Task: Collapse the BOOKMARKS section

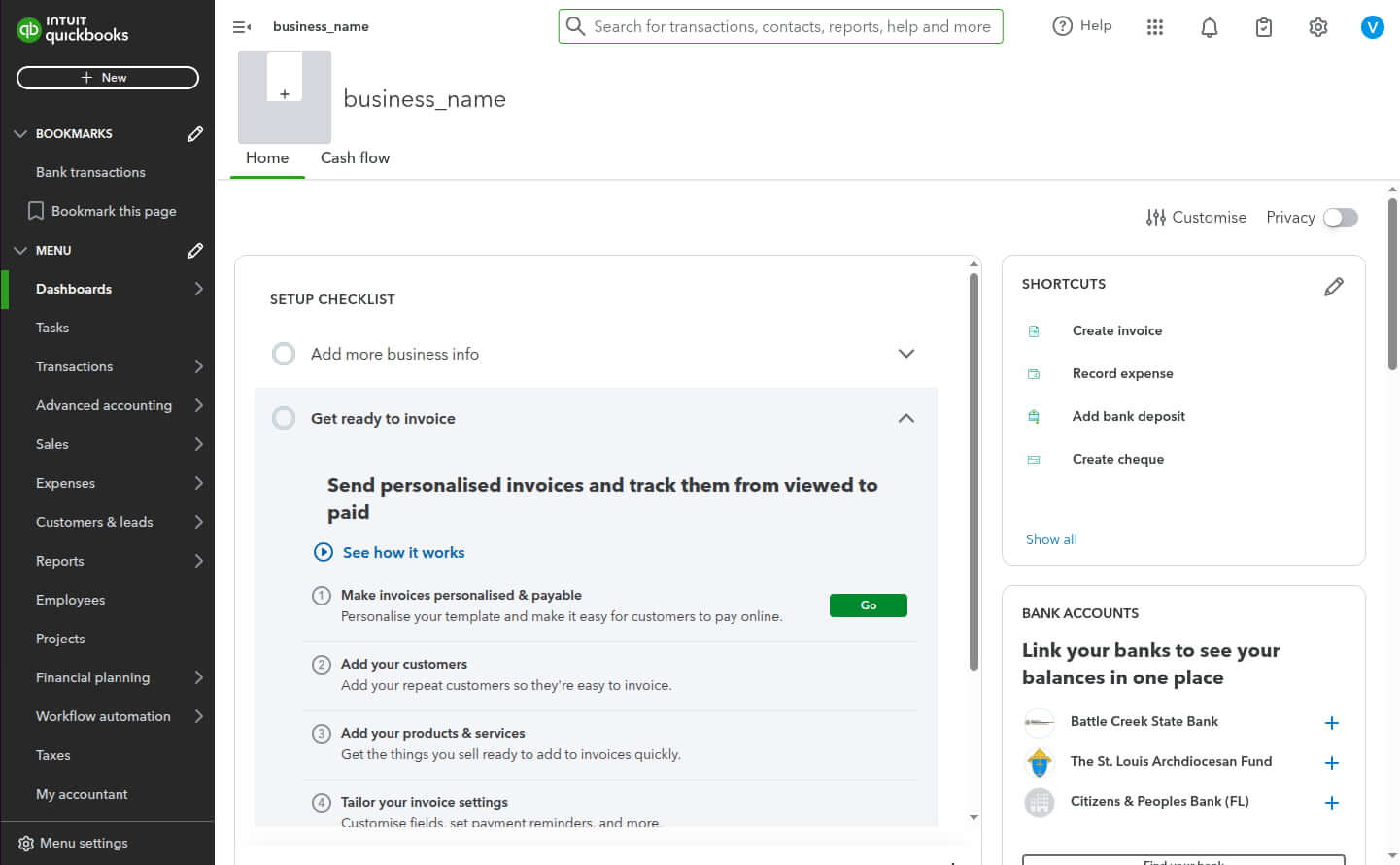Action: coord(20,134)
